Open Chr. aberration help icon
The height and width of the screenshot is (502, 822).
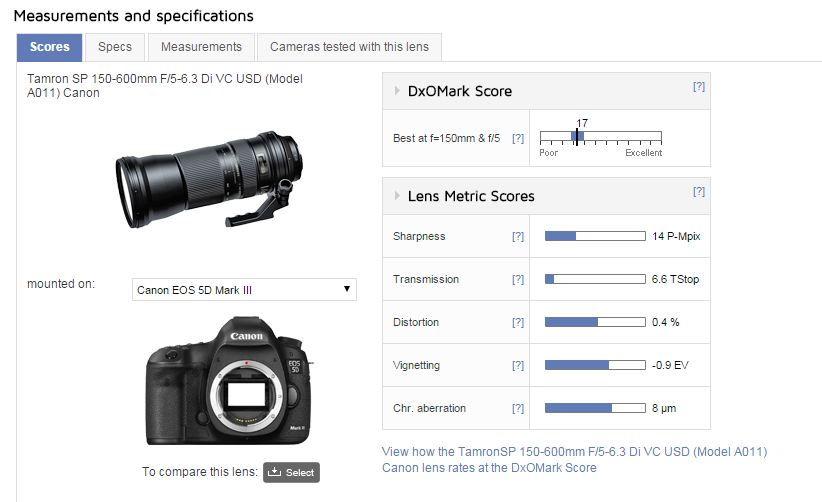point(518,408)
